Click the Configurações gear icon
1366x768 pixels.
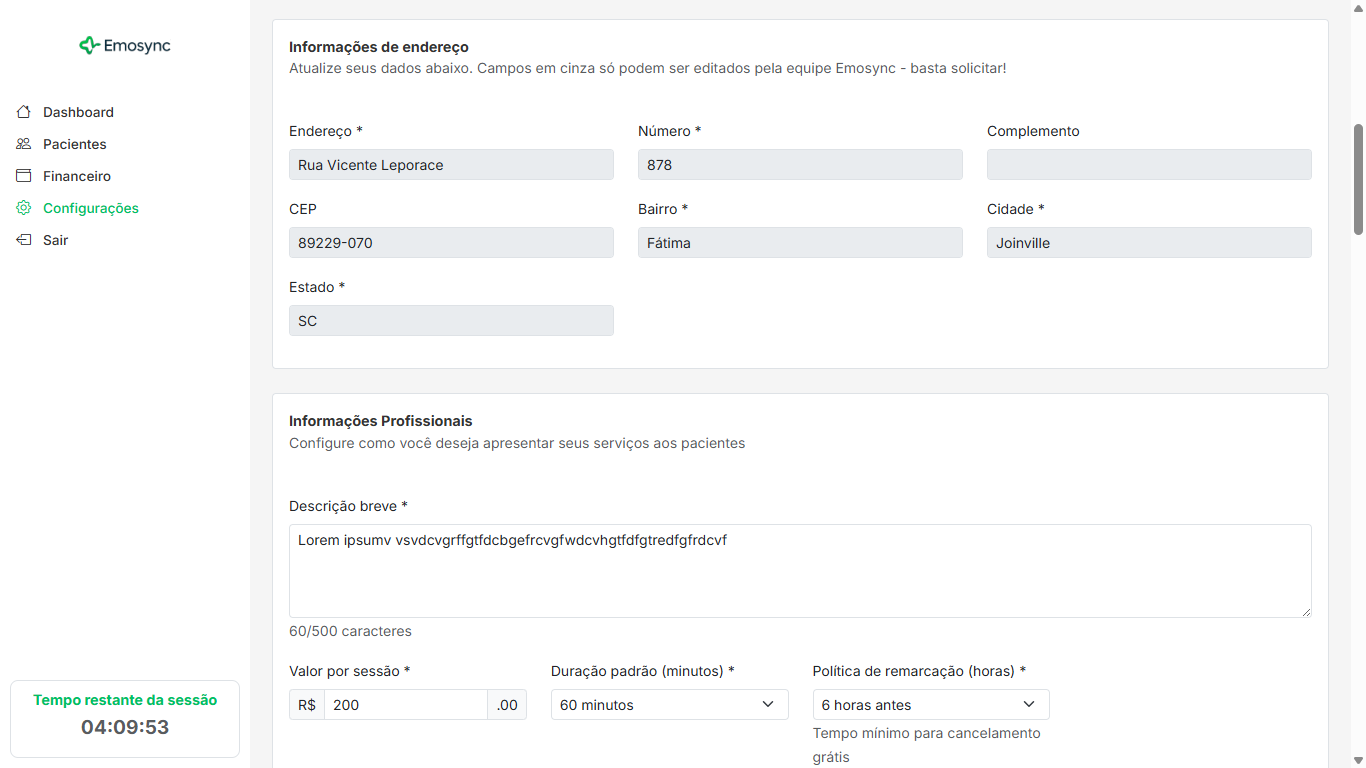(24, 208)
